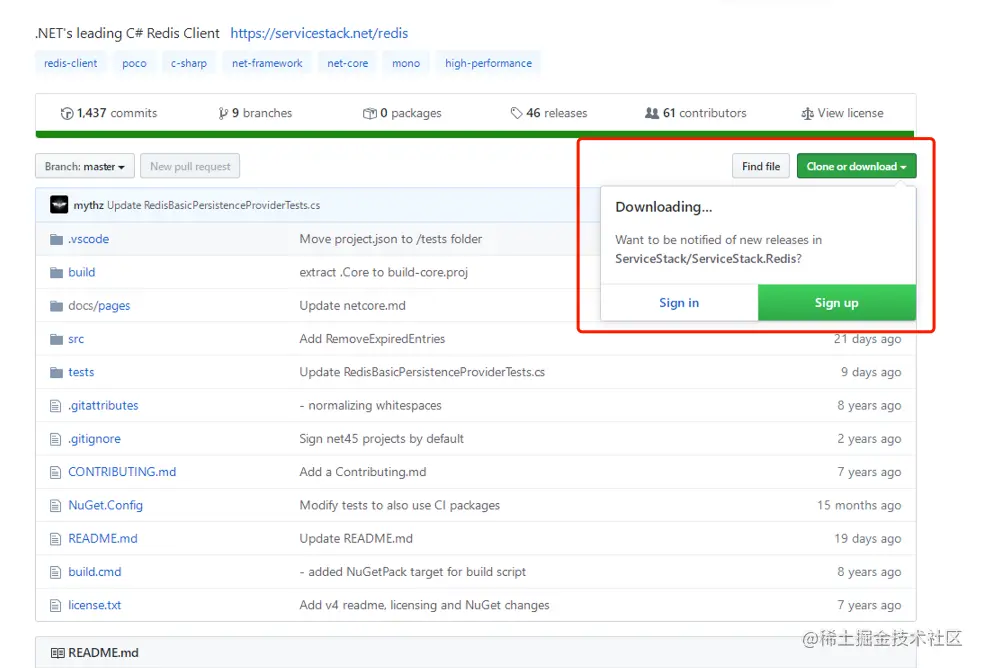This screenshot has height=668, width=982.
Task: Click the packages box icon
Action: [370, 113]
